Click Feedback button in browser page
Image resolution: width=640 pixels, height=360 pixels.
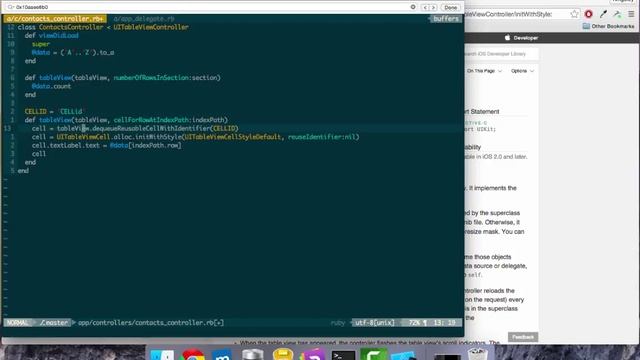pos(523,337)
